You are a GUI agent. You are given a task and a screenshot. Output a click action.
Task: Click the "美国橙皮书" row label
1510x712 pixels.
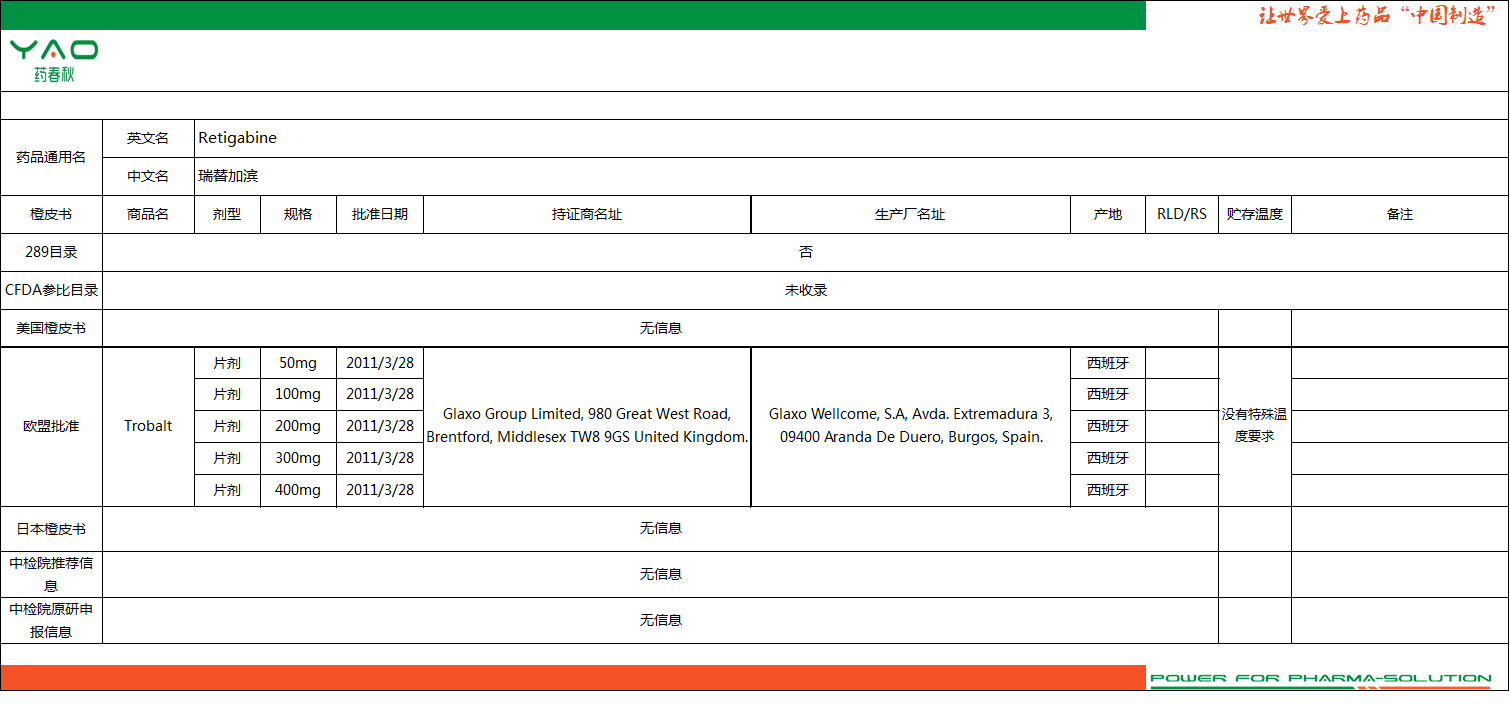point(51,328)
